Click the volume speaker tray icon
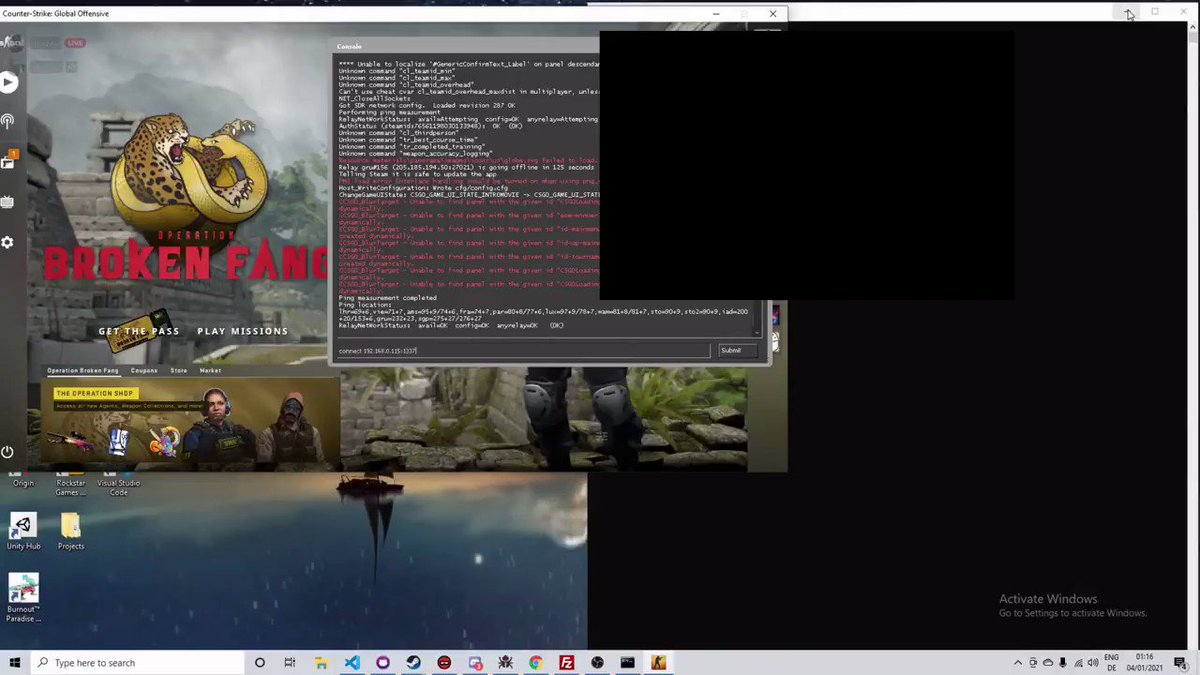Screen dimensions: 1200x675 coord(1091,662)
